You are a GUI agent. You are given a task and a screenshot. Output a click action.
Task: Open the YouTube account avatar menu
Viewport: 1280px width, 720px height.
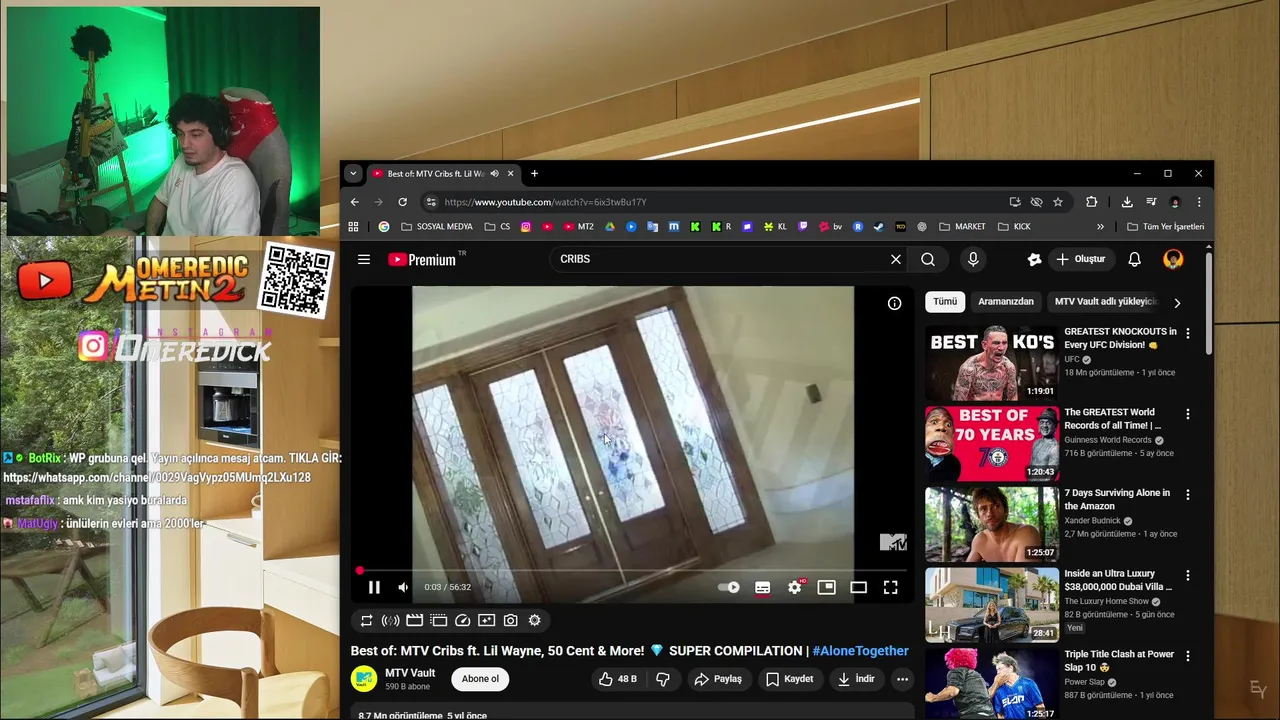1173,259
